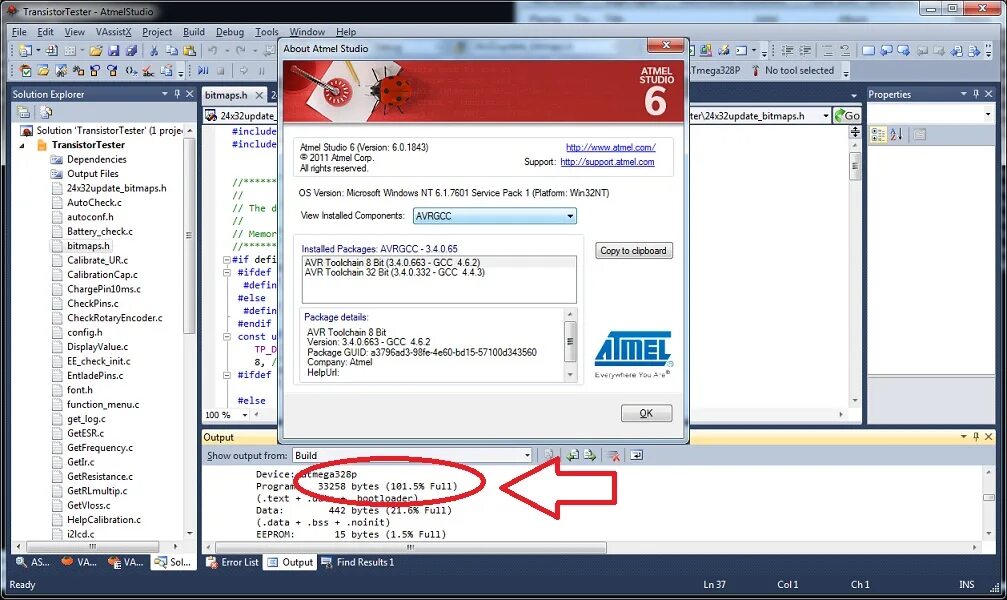Click the Start Debugging and Break icon
1007x600 pixels.
204,71
